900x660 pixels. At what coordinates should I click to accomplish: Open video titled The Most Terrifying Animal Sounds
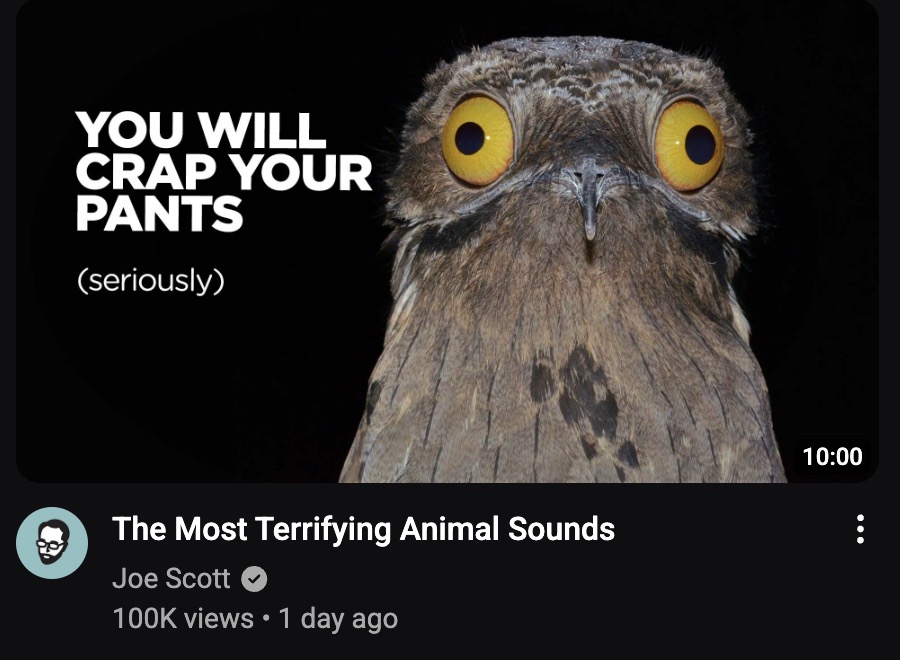pyautogui.click(x=363, y=529)
